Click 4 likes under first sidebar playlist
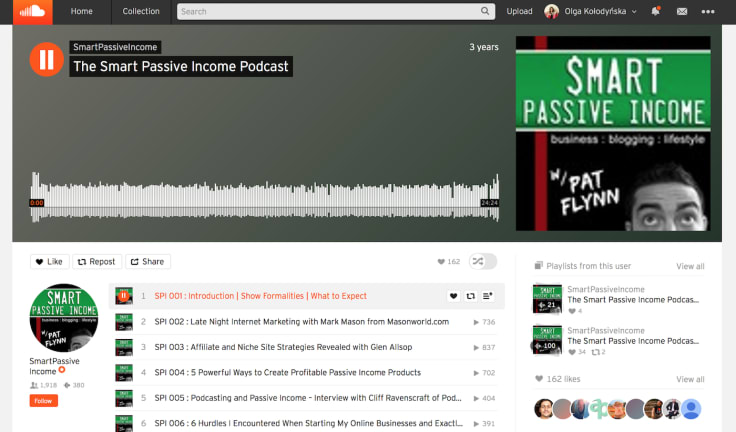This screenshot has width=736, height=432. 575,311
